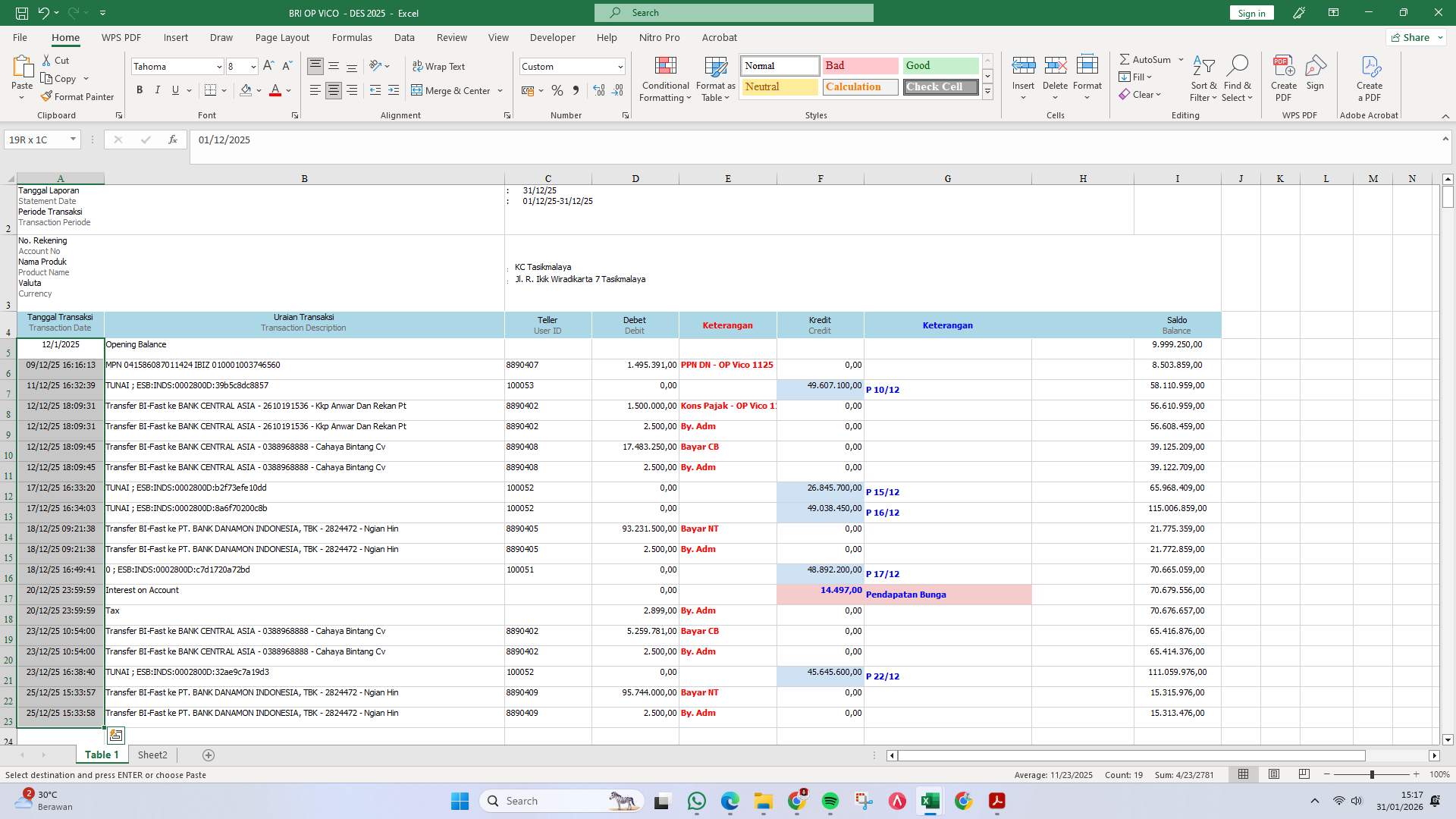Viewport: 1456px width, 819px height.
Task: Apply Percent Style to selection
Action: (557, 90)
